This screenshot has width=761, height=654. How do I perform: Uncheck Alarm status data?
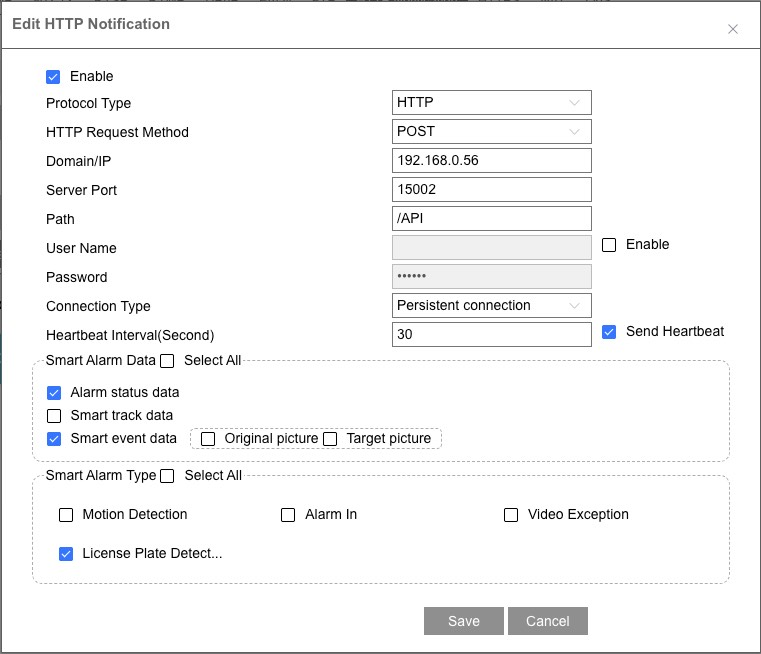54,392
